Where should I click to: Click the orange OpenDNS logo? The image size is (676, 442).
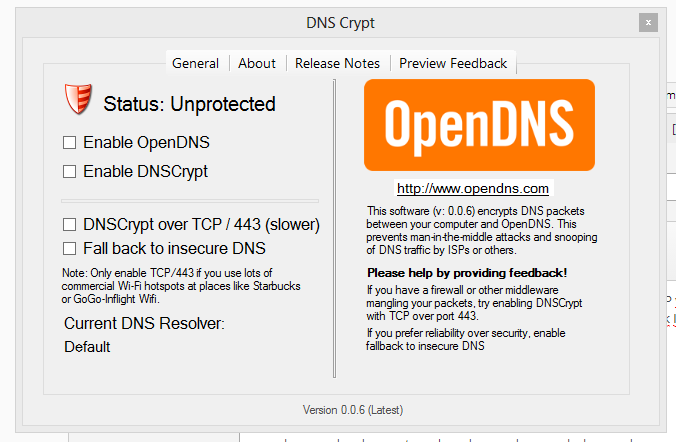478,125
